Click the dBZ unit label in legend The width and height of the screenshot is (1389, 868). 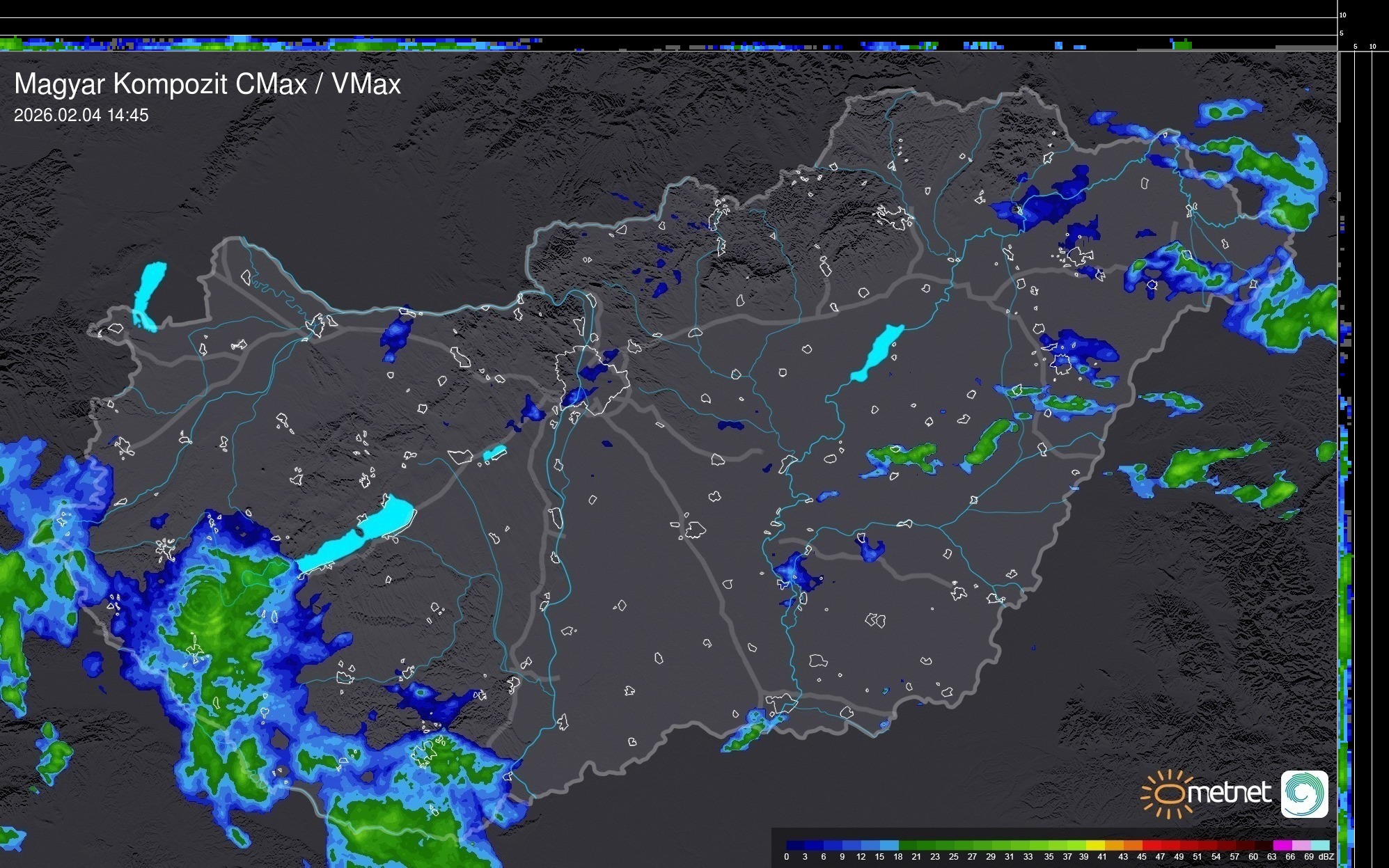click(1326, 857)
